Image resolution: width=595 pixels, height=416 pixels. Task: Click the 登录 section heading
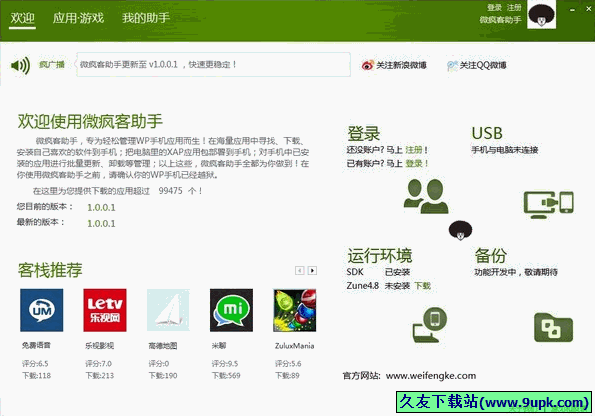click(364, 134)
